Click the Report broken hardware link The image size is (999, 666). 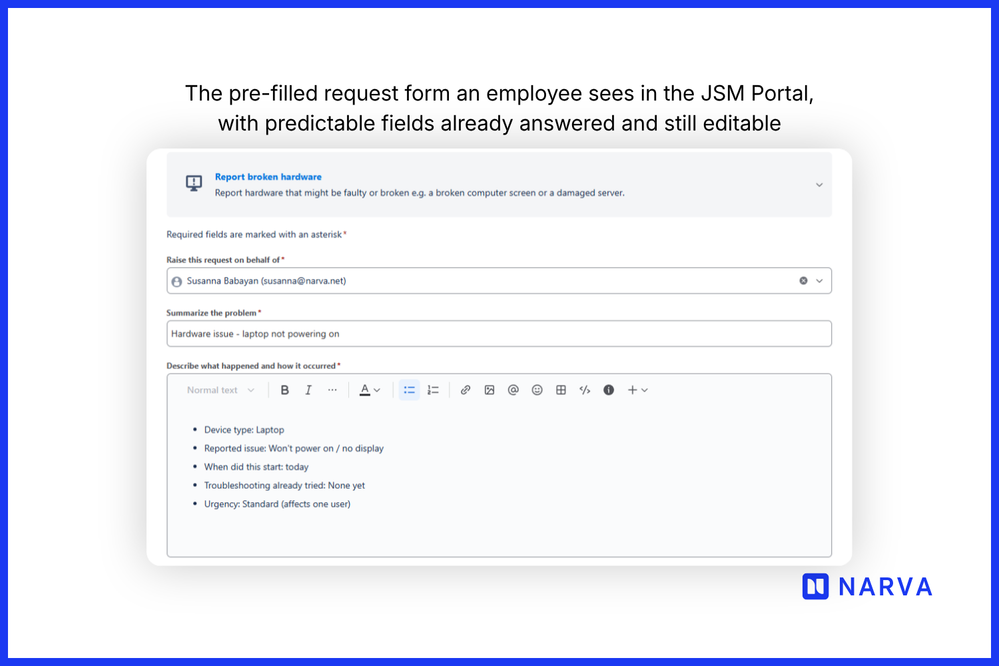pos(268,177)
